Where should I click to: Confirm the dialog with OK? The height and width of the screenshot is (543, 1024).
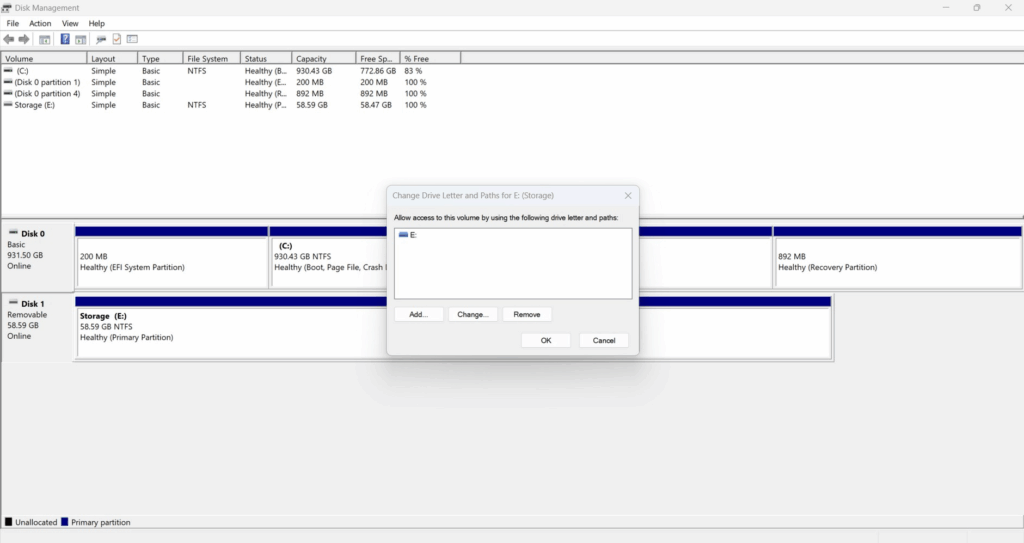point(546,340)
